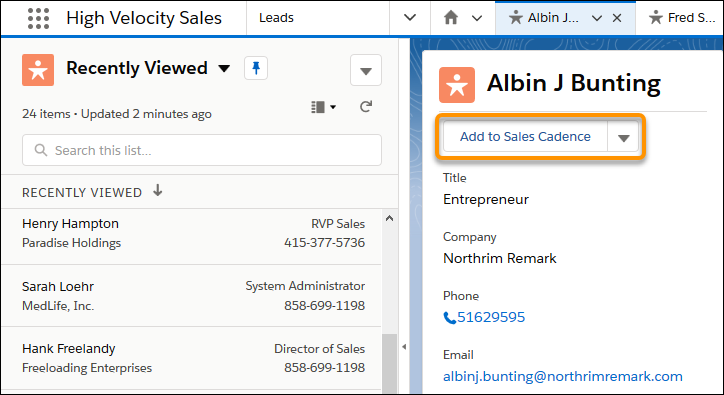This screenshot has height=395, width=724.
Task: Close the Albin J... tab
Action: pos(617,18)
